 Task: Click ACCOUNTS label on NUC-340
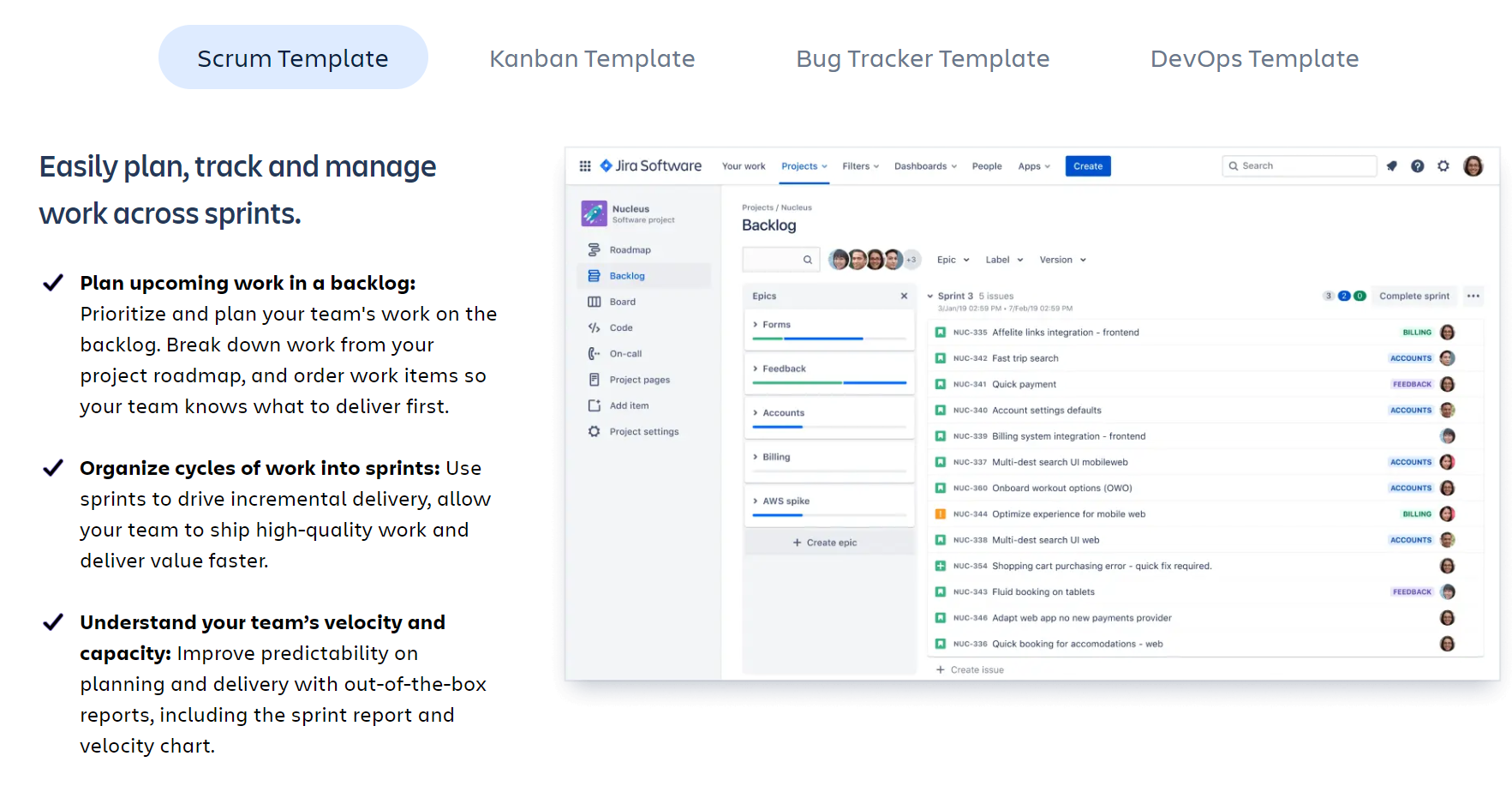click(x=1411, y=411)
